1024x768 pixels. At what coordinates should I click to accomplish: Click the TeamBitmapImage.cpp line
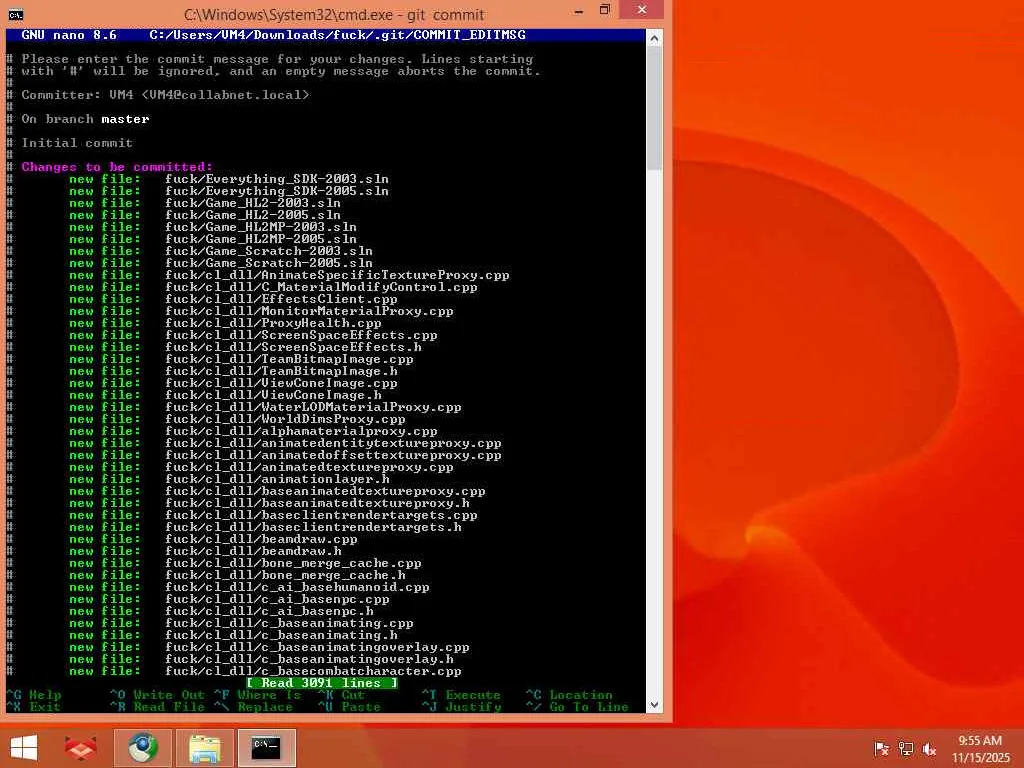click(x=289, y=359)
